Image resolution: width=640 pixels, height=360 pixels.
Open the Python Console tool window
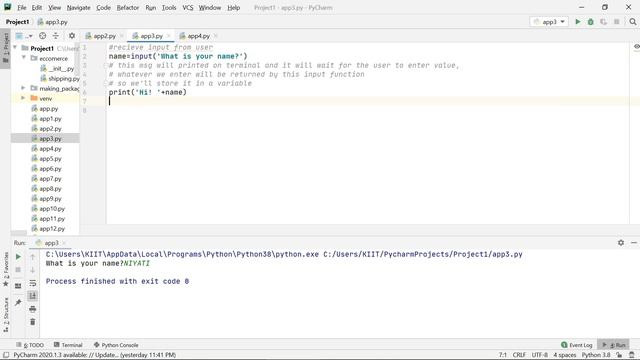pos(116,345)
